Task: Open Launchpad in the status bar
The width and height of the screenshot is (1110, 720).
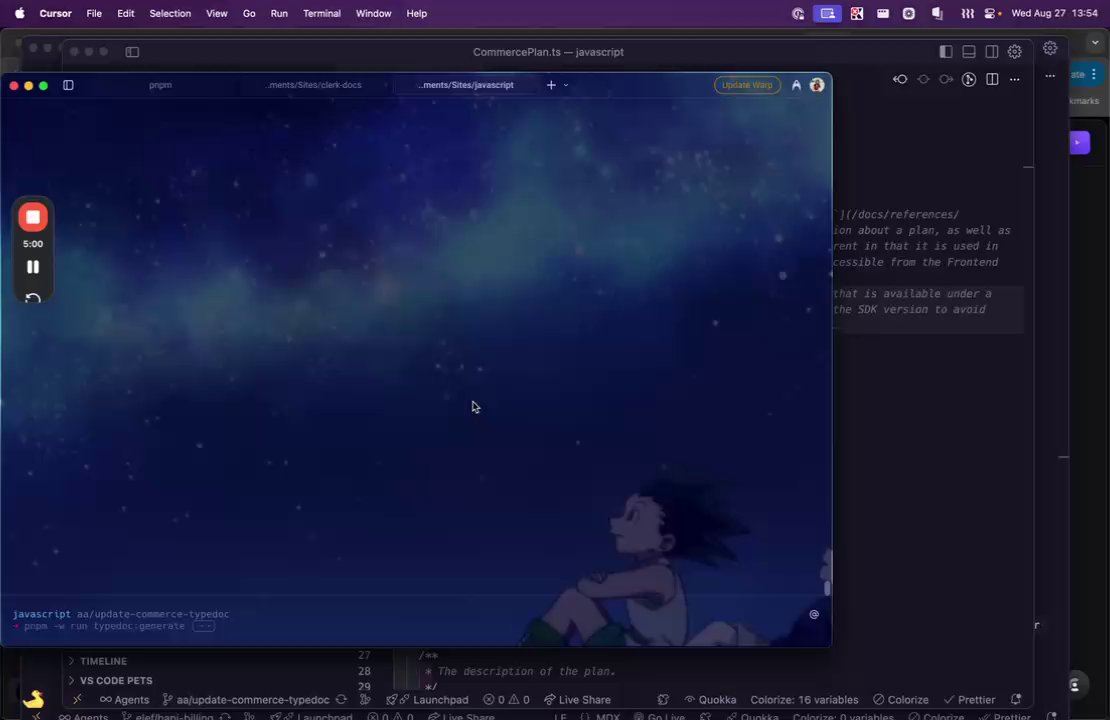Action: tap(428, 699)
